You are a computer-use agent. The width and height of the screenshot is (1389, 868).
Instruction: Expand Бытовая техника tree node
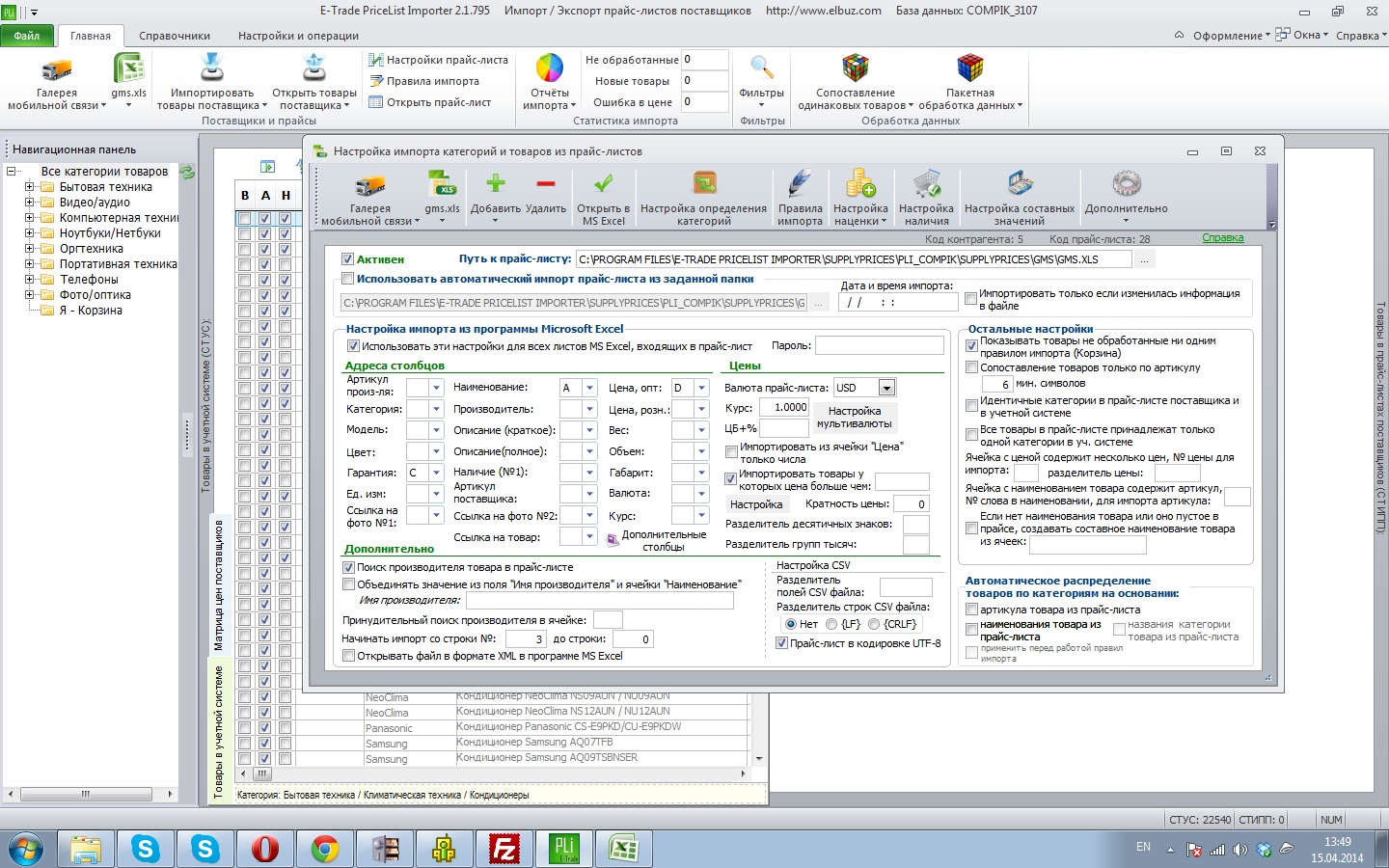coord(29,187)
